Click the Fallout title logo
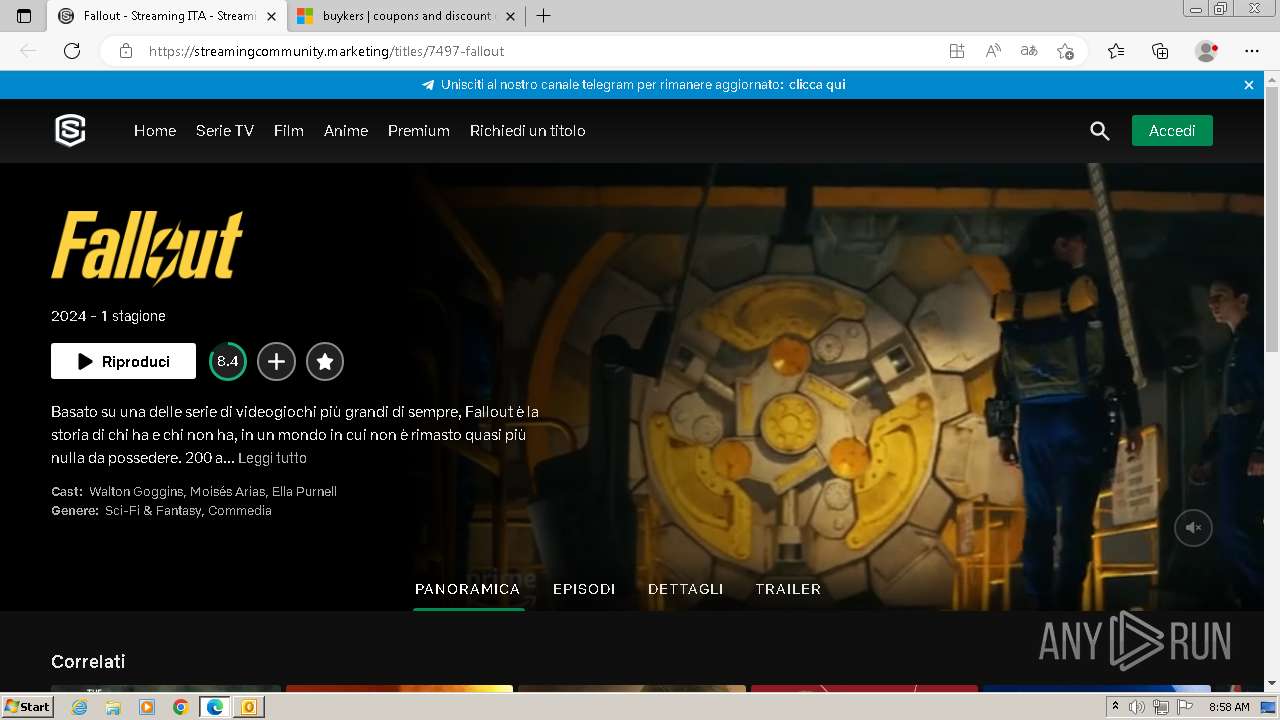The image size is (1280, 720). (147, 247)
